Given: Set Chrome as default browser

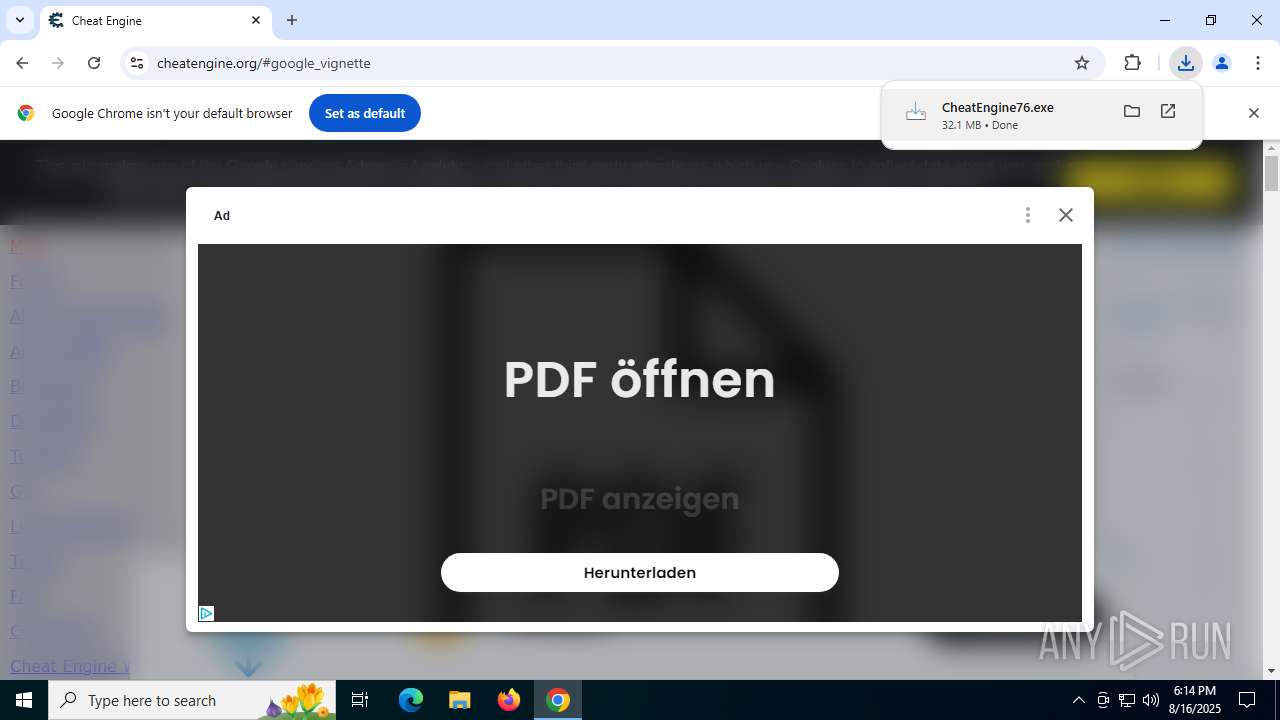Looking at the screenshot, I should pyautogui.click(x=365, y=113).
